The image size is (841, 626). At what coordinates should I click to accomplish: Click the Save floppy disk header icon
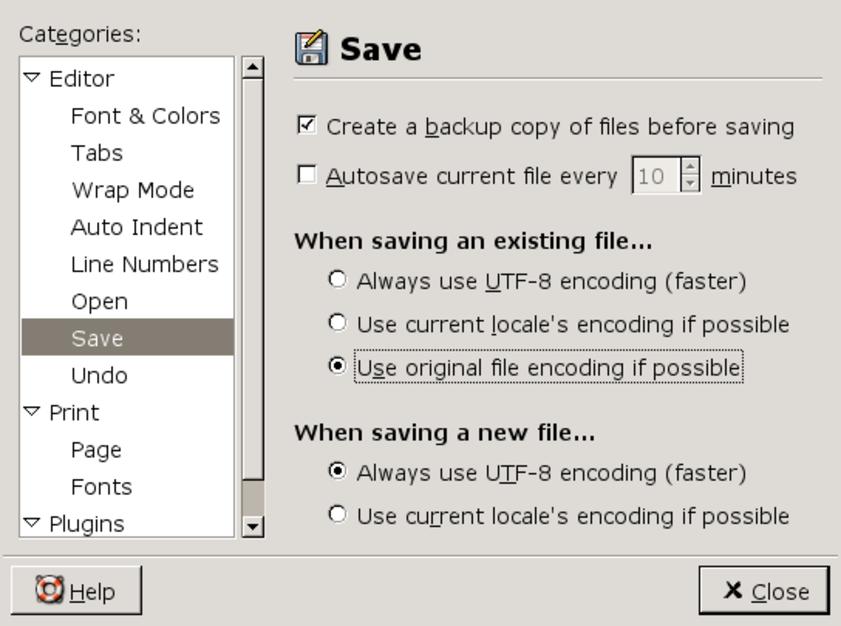click(x=312, y=48)
